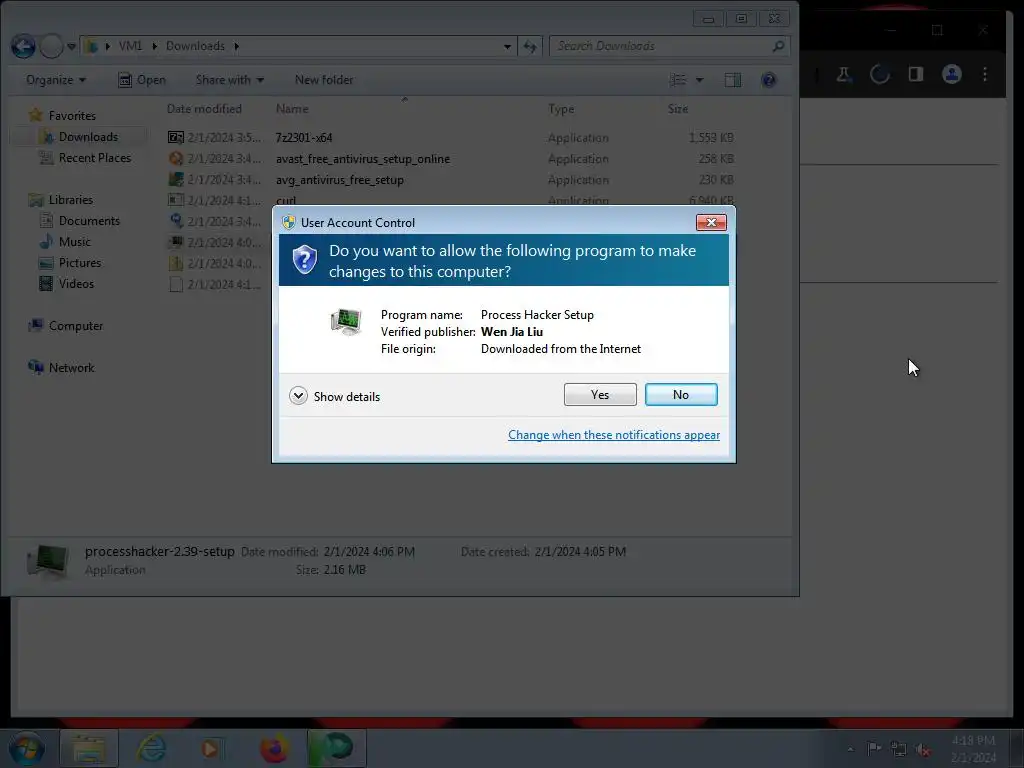Open the Share with menu
Image resolution: width=1024 pixels, height=768 pixels.
pyautogui.click(x=229, y=80)
